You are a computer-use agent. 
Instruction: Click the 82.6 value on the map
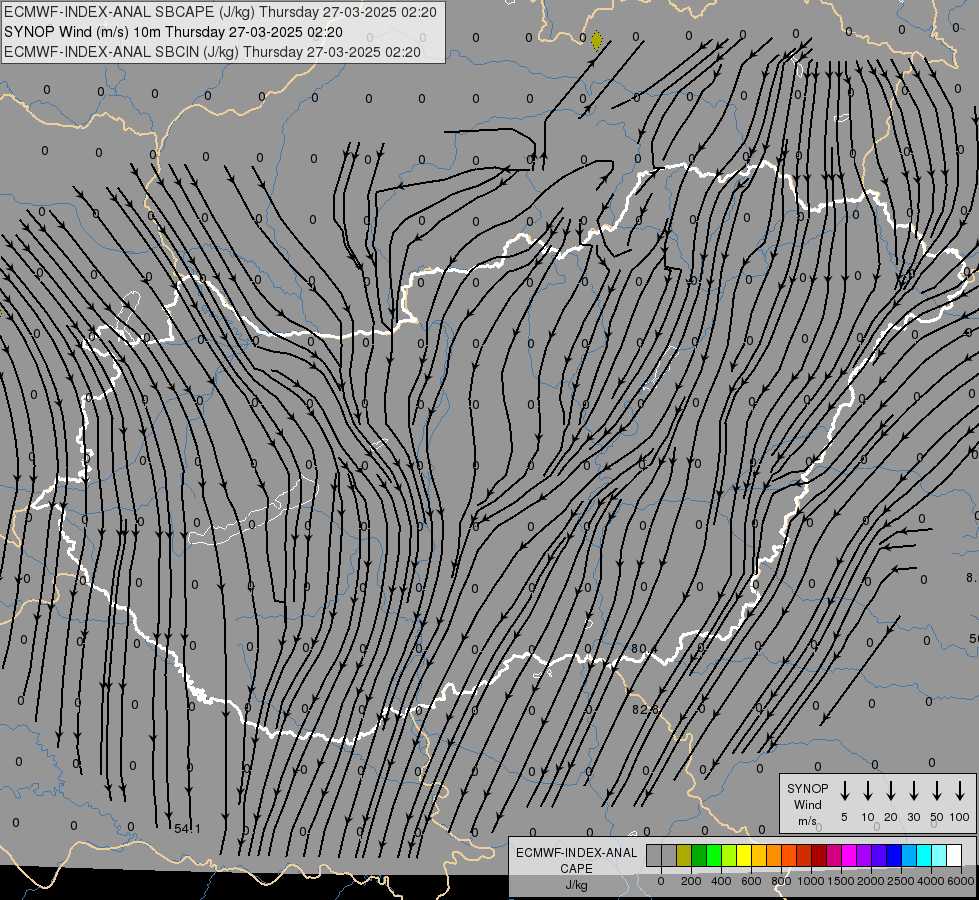(645, 710)
